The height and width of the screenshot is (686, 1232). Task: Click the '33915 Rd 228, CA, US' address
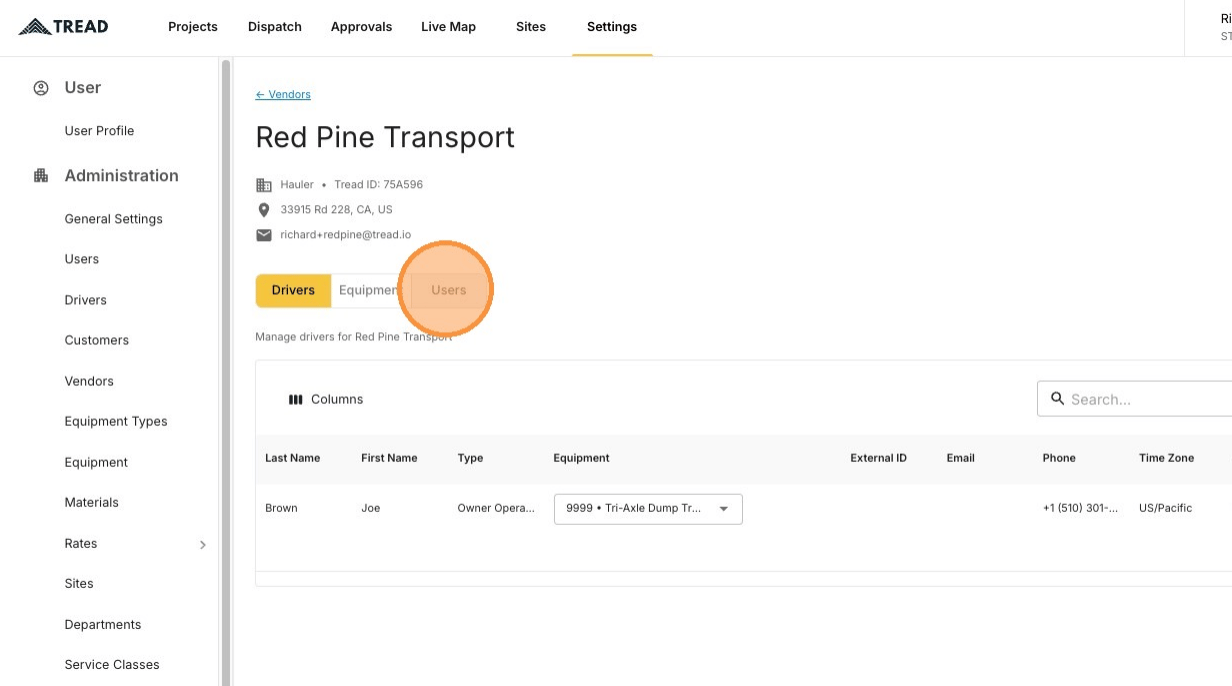[336, 210]
